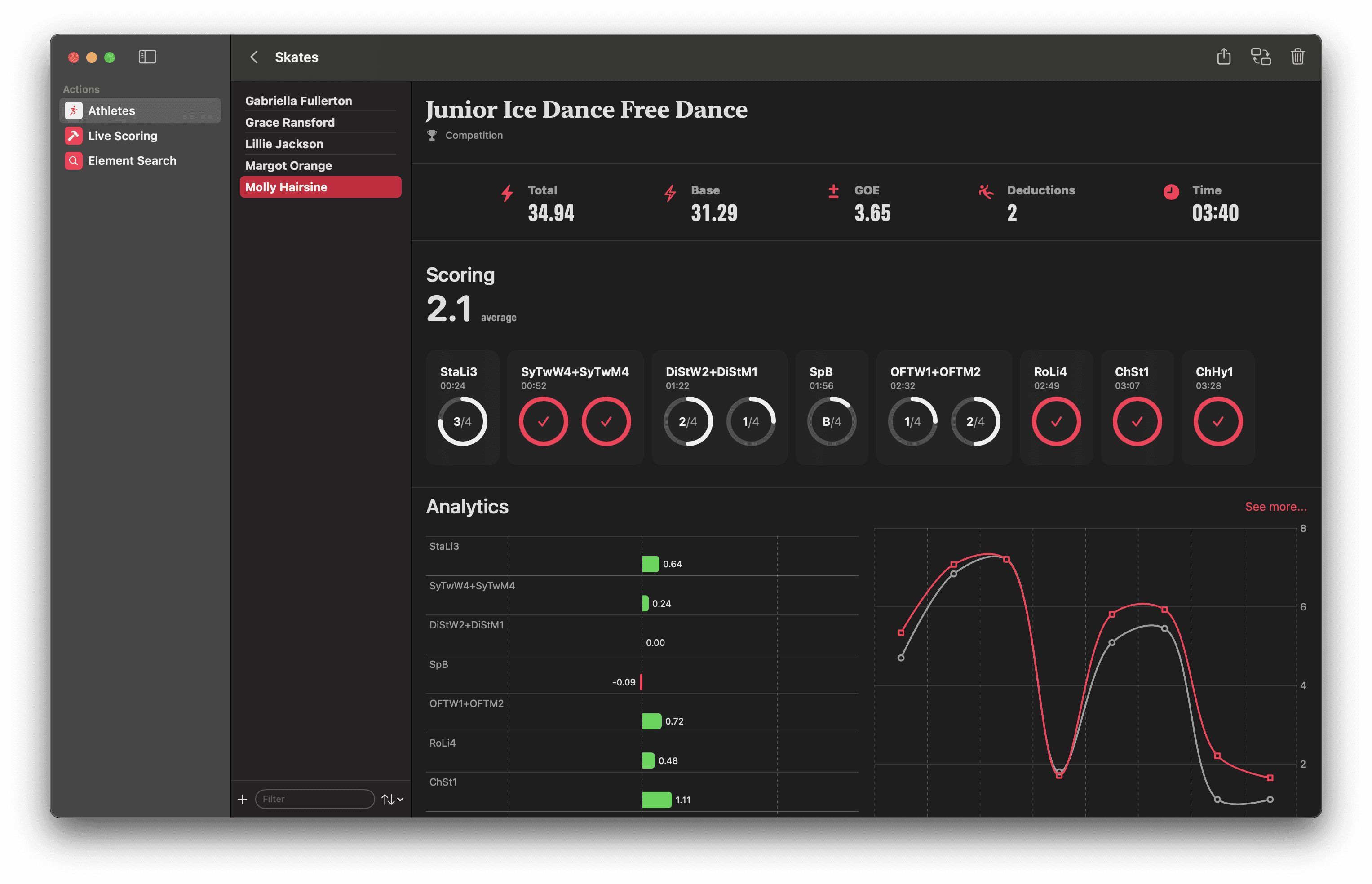Go back using the chevron arrow
The width and height of the screenshot is (1372, 884).
point(254,57)
